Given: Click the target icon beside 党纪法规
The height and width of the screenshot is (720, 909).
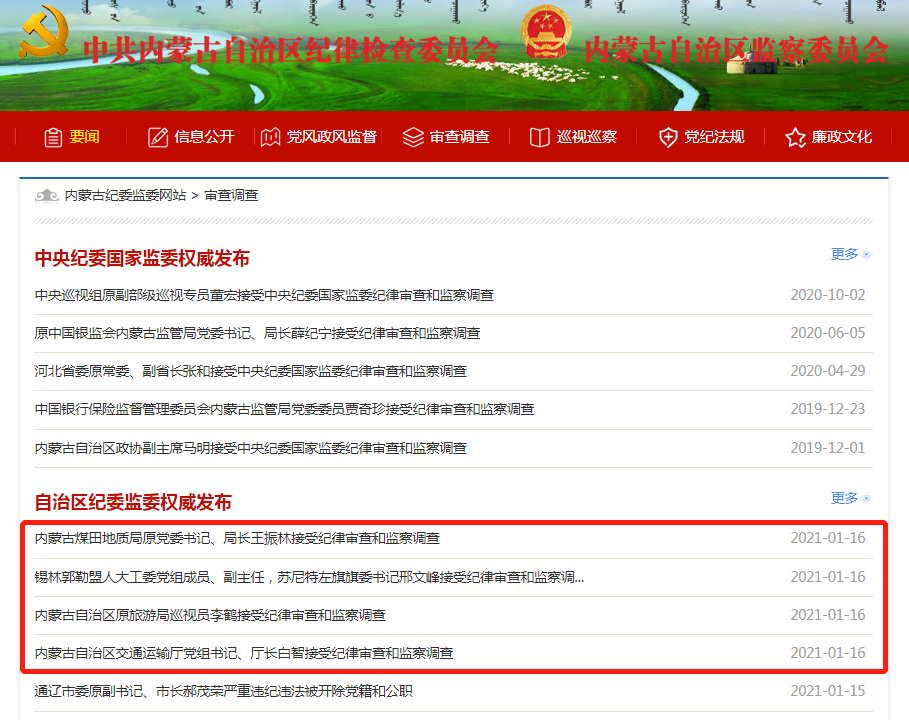Looking at the screenshot, I should click(667, 137).
